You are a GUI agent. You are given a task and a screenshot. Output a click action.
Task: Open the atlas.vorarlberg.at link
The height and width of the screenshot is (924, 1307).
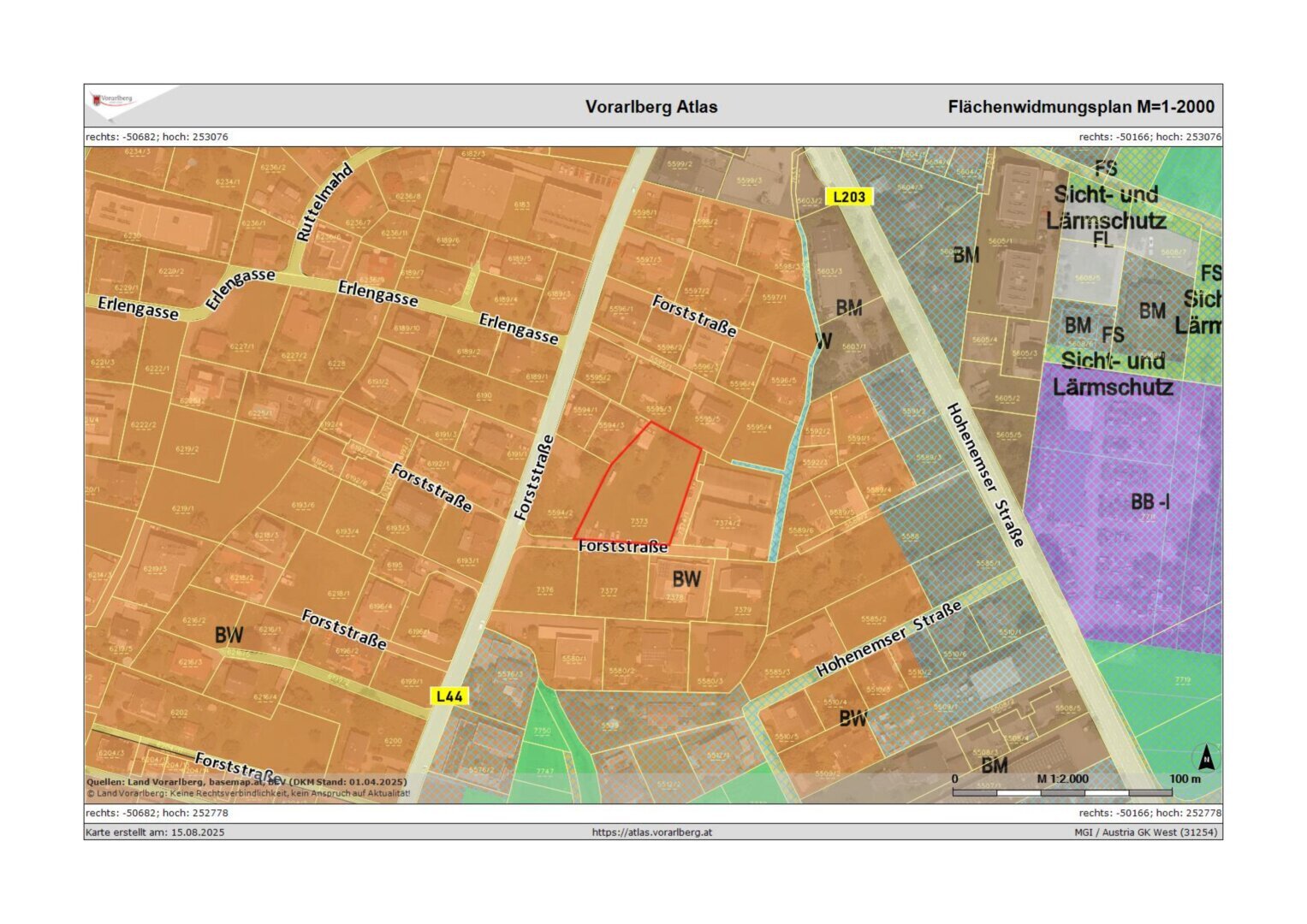coord(651,832)
